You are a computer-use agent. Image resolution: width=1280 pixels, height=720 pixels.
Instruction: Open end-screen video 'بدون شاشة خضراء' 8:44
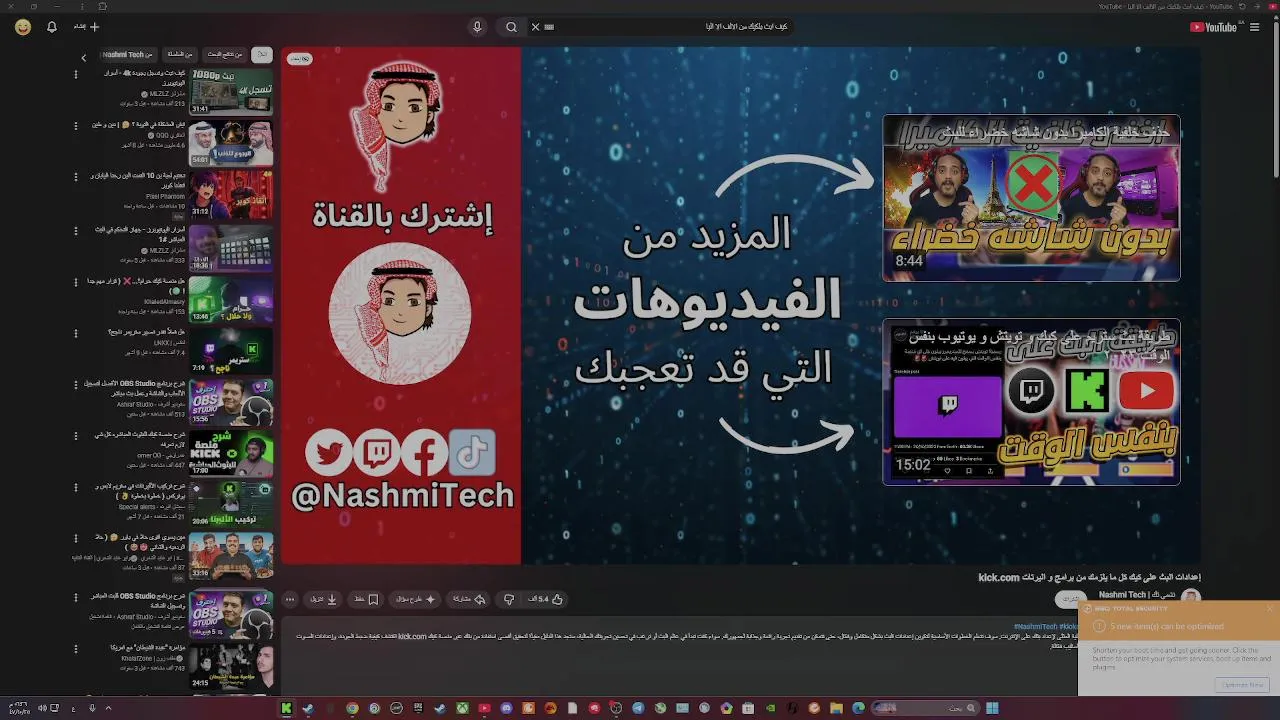click(x=1031, y=198)
